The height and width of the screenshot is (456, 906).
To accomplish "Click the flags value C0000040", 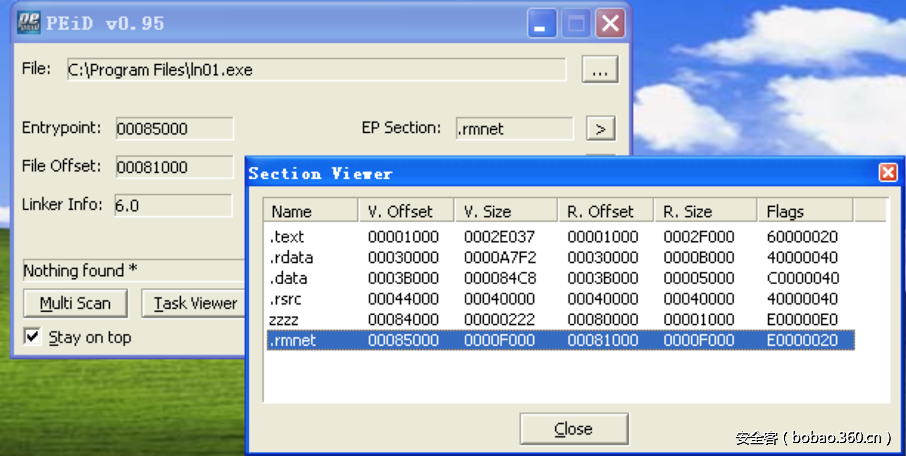I will [x=803, y=278].
